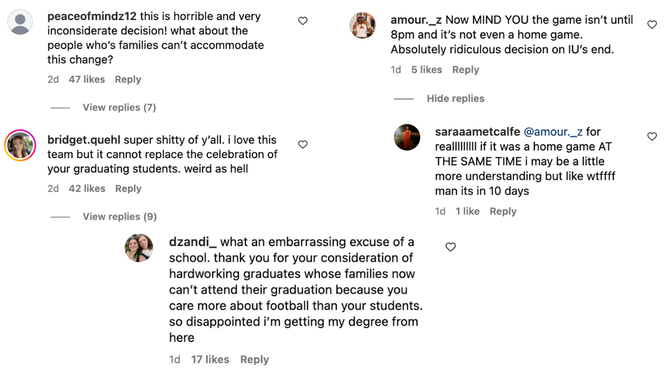Reply to saraaametcalfe's comment
Image resolution: width=668 pixels, height=376 pixels.
tap(503, 211)
